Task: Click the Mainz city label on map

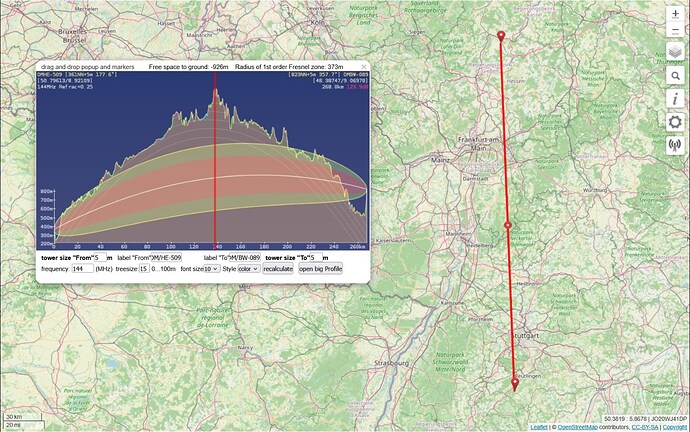Action: click(x=440, y=160)
